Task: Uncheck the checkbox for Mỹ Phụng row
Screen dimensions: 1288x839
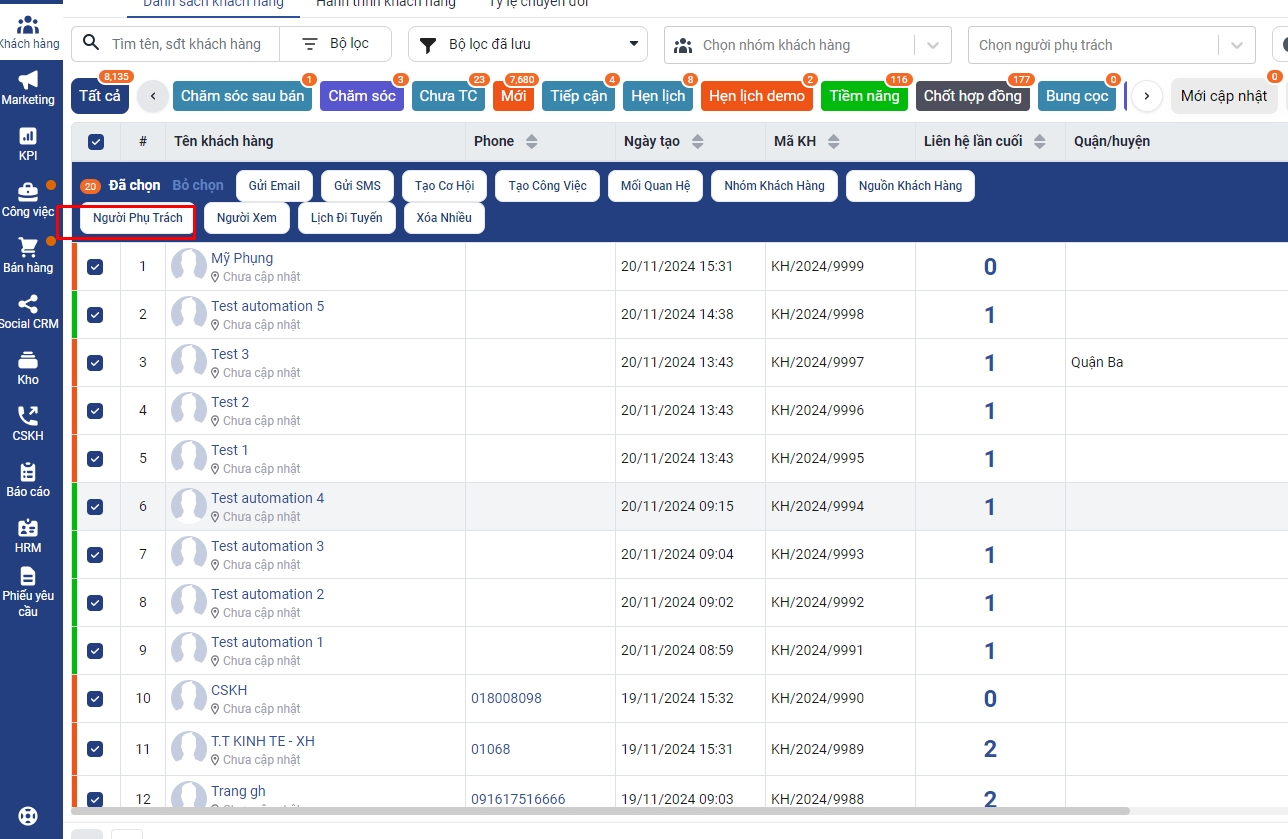Action: pyautogui.click(x=95, y=267)
